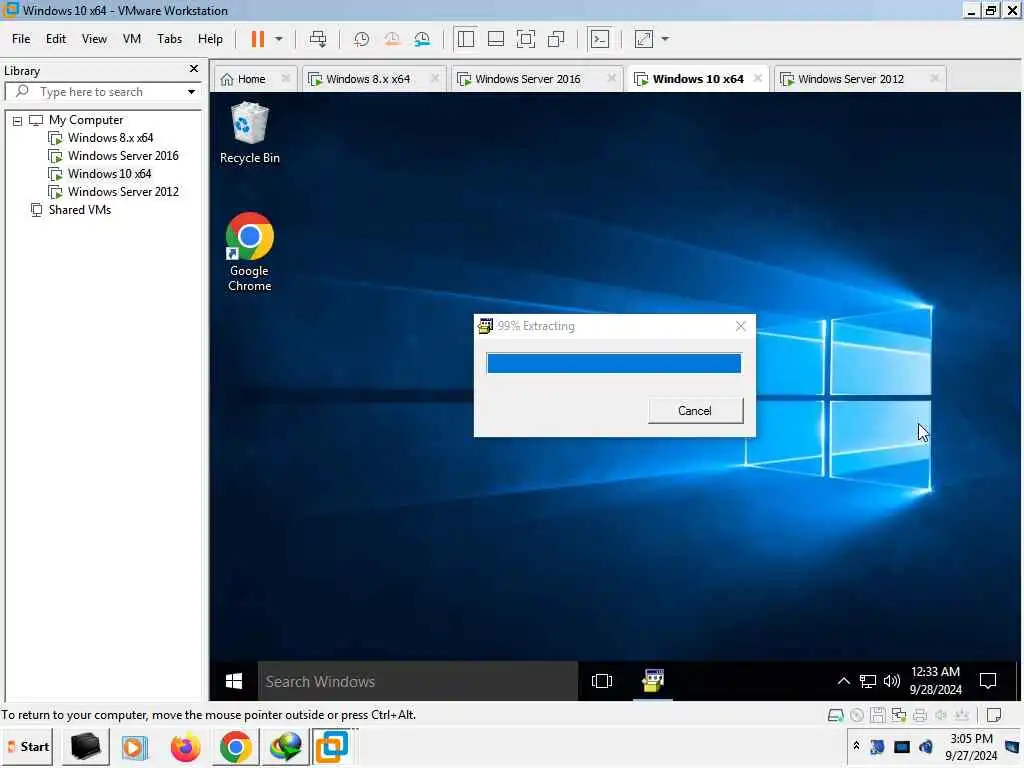The width and height of the screenshot is (1024, 768).
Task: Select the Recycle Bin desktop icon
Action: pos(249,133)
